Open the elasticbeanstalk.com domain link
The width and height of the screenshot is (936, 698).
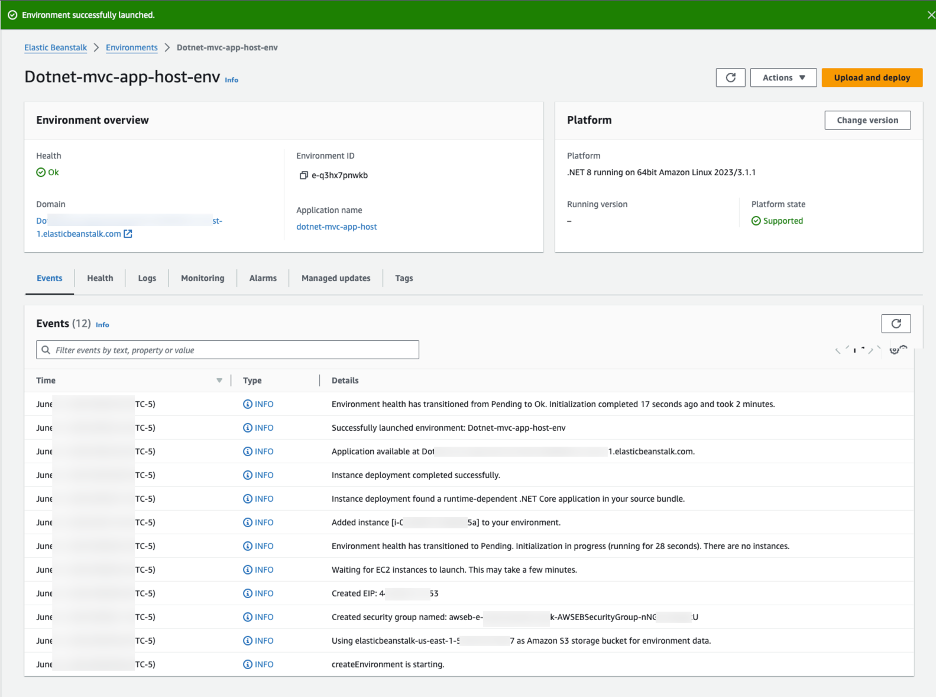(x=79, y=234)
